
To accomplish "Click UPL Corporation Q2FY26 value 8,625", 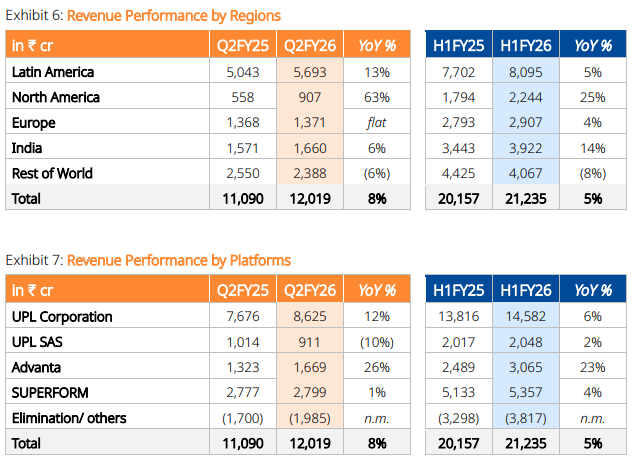I will pyautogui.click(x=307, y=316).
